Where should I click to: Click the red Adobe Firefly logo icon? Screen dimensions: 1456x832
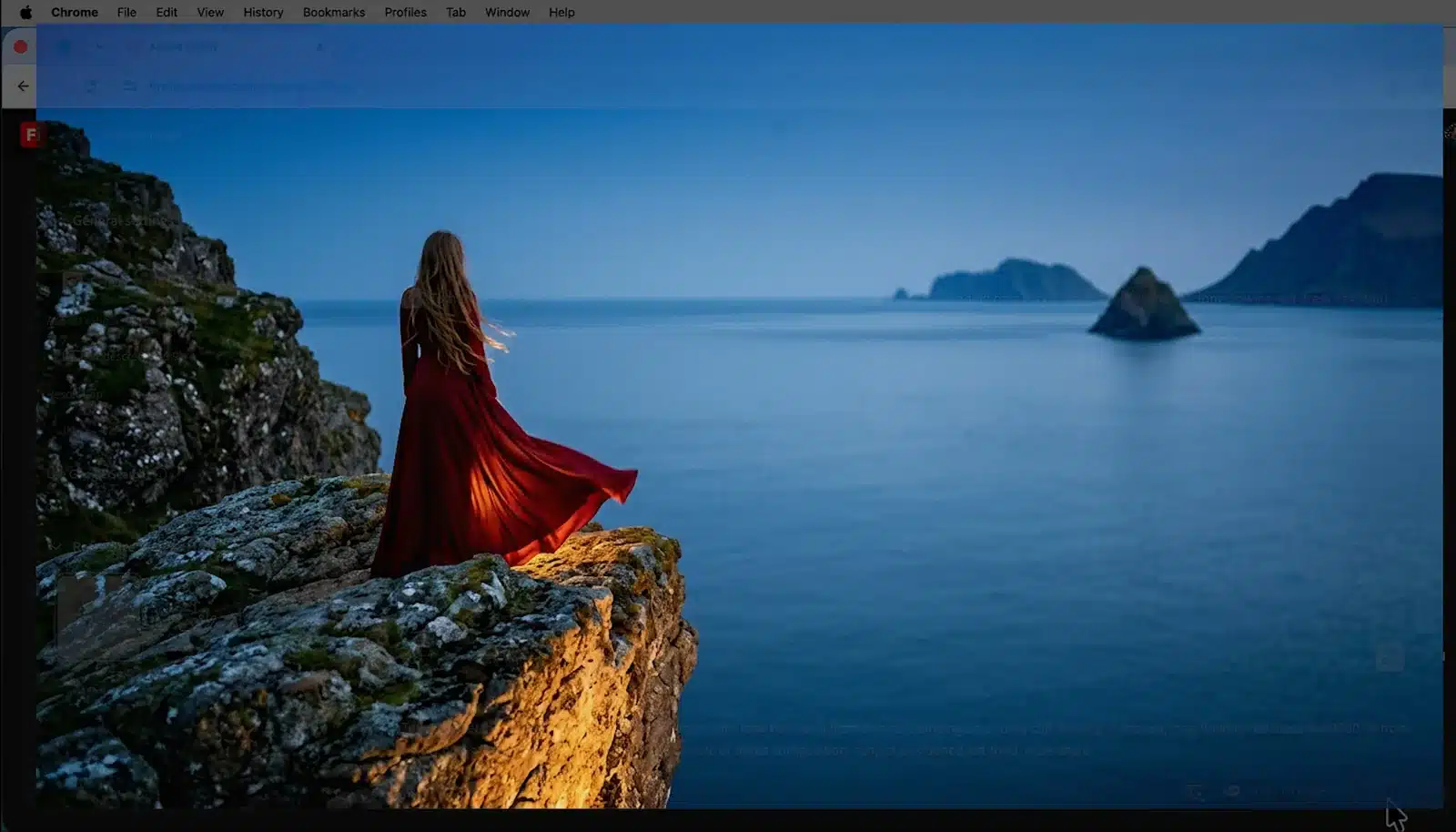point(31,135)
